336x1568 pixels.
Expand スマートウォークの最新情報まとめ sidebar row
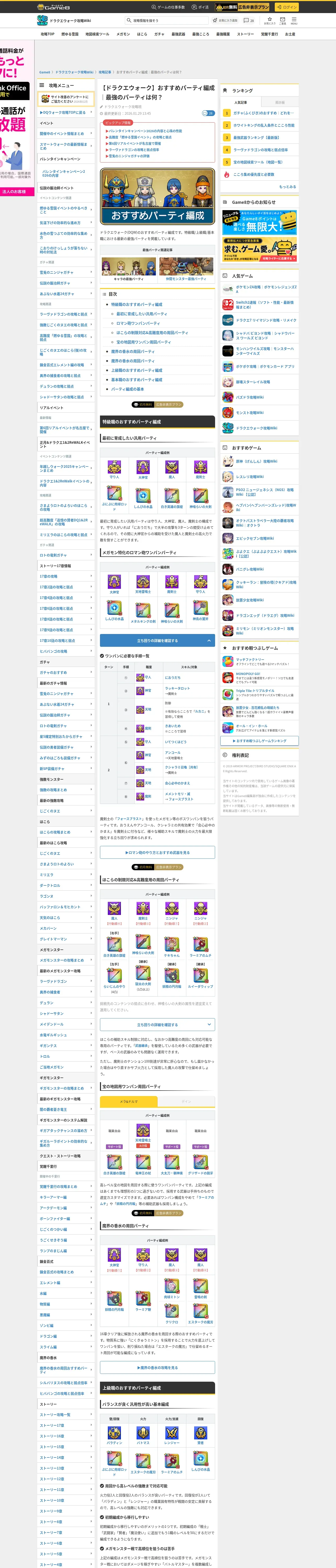coord(66,146)
